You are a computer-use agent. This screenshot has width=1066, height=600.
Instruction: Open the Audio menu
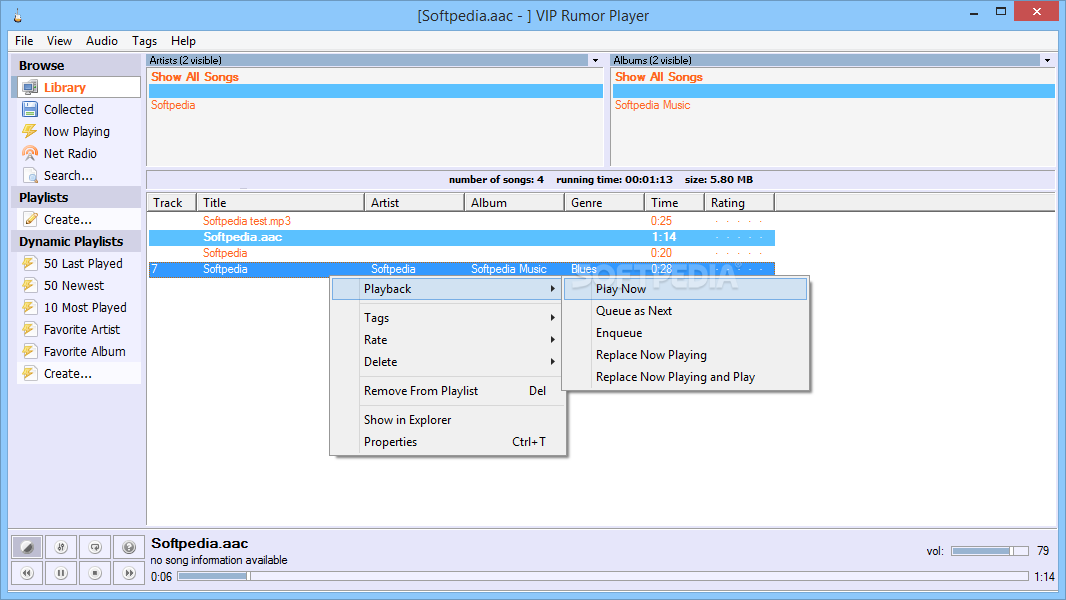102,41
